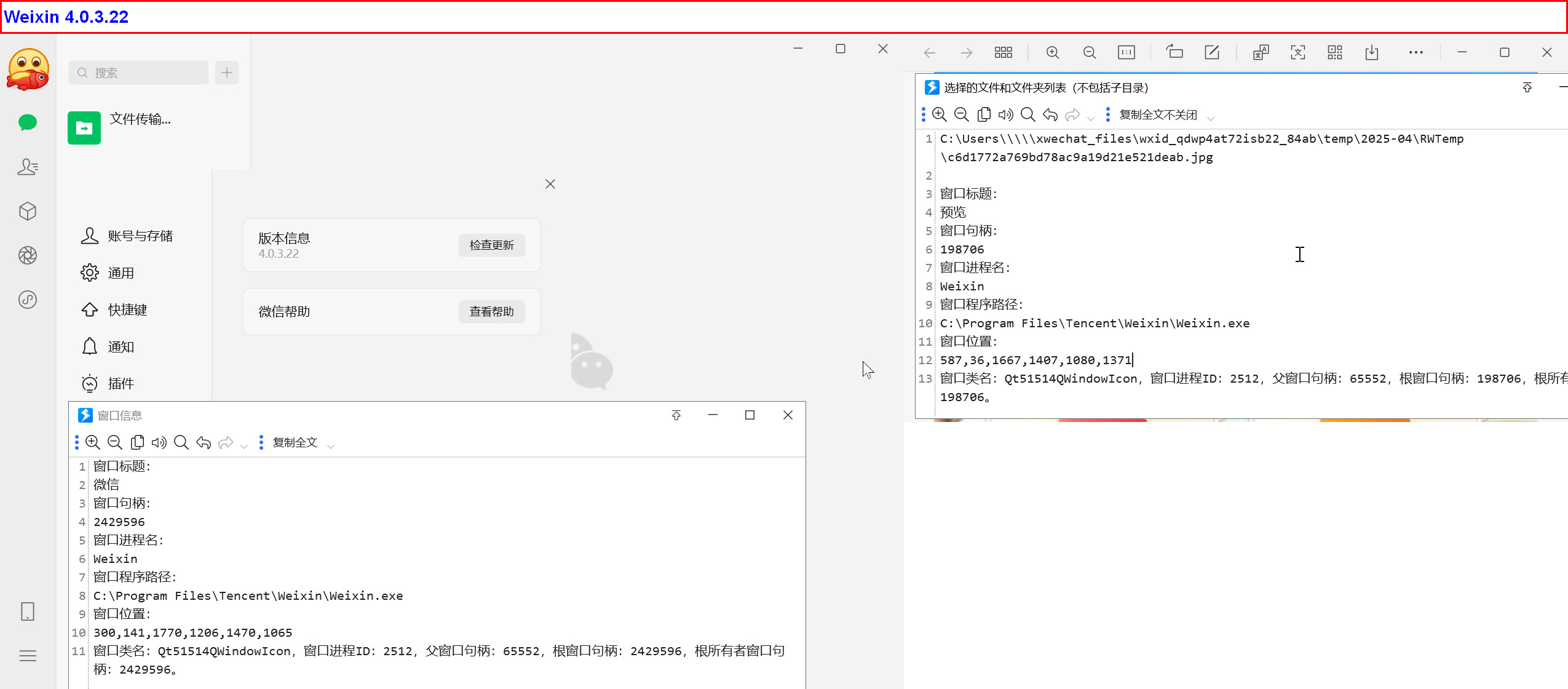Read aloud text in the file list window
1568x689 pixels.
[x=1006, y=114]
